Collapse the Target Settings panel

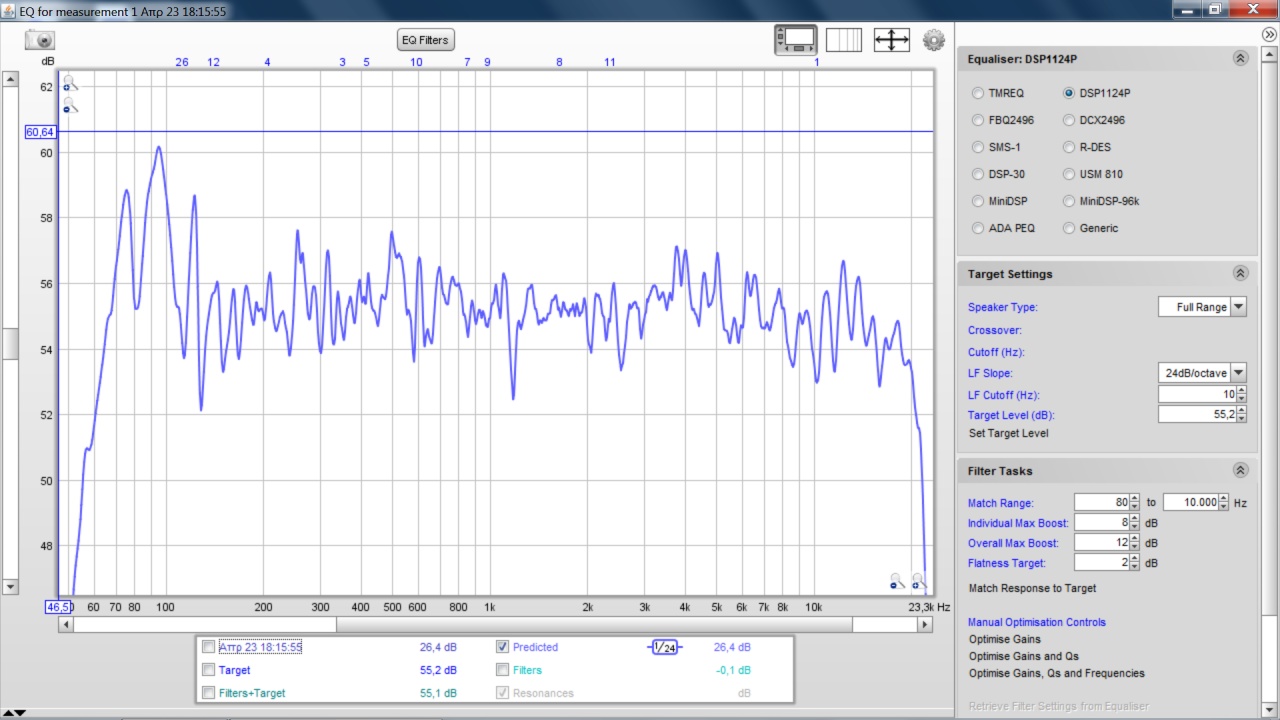click(x=1240, y=274)
